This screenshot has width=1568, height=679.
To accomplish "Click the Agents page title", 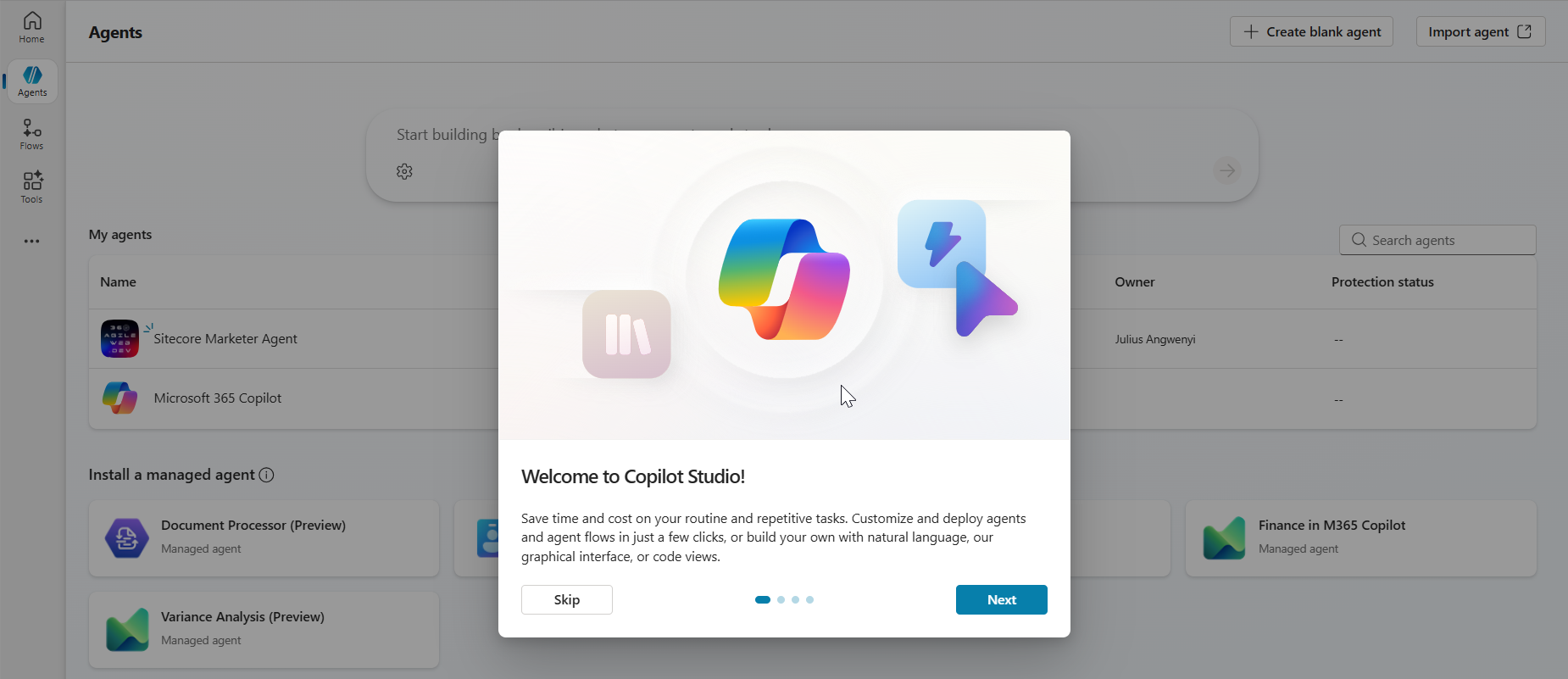I will pos(115,32).
